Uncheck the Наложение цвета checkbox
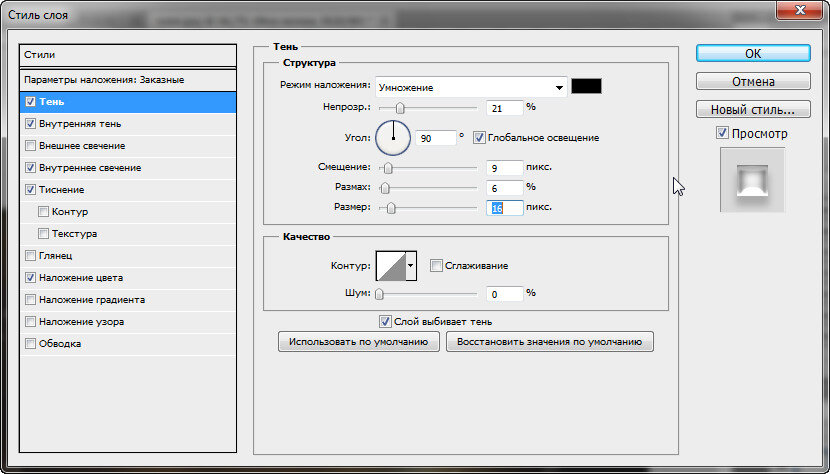 [31, 278]
